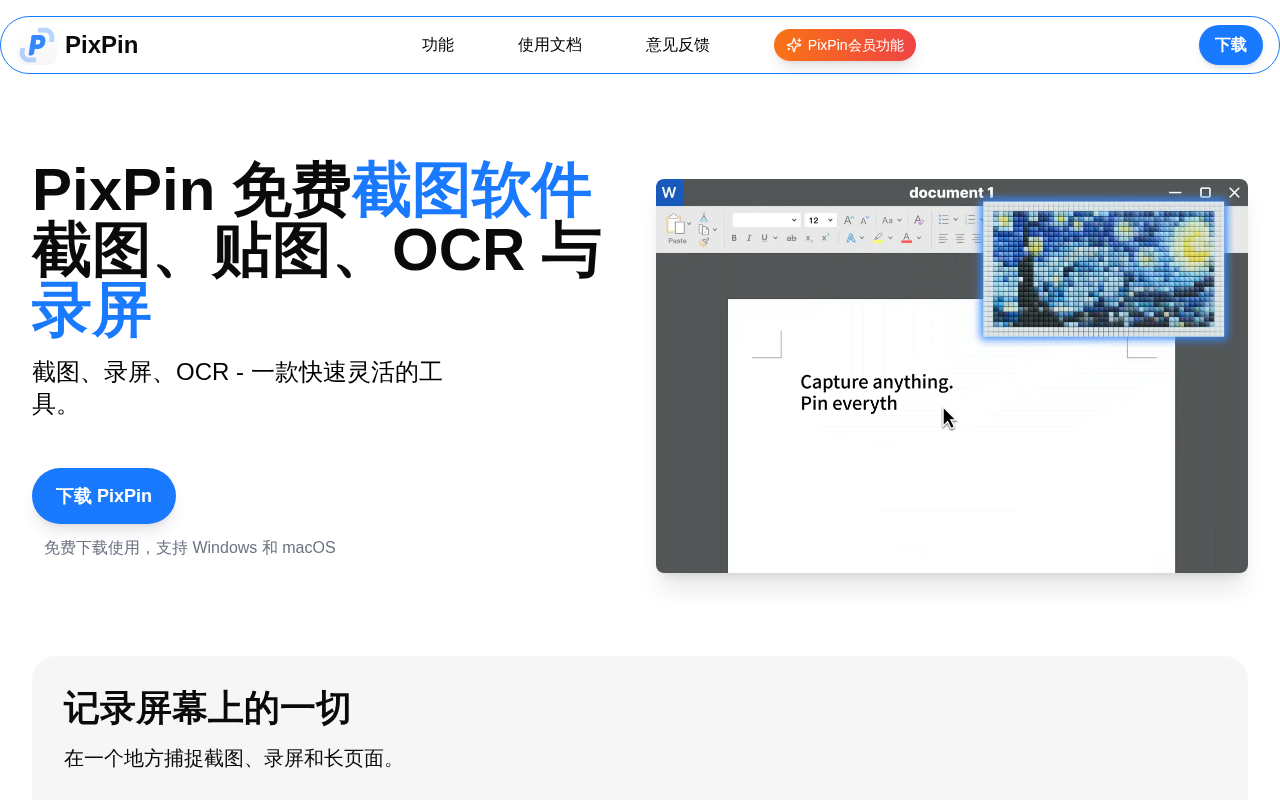1280x800 pixels.
Task: Click the Bullets list icon in the demo toolbar
Action: [x=944, y=220]
